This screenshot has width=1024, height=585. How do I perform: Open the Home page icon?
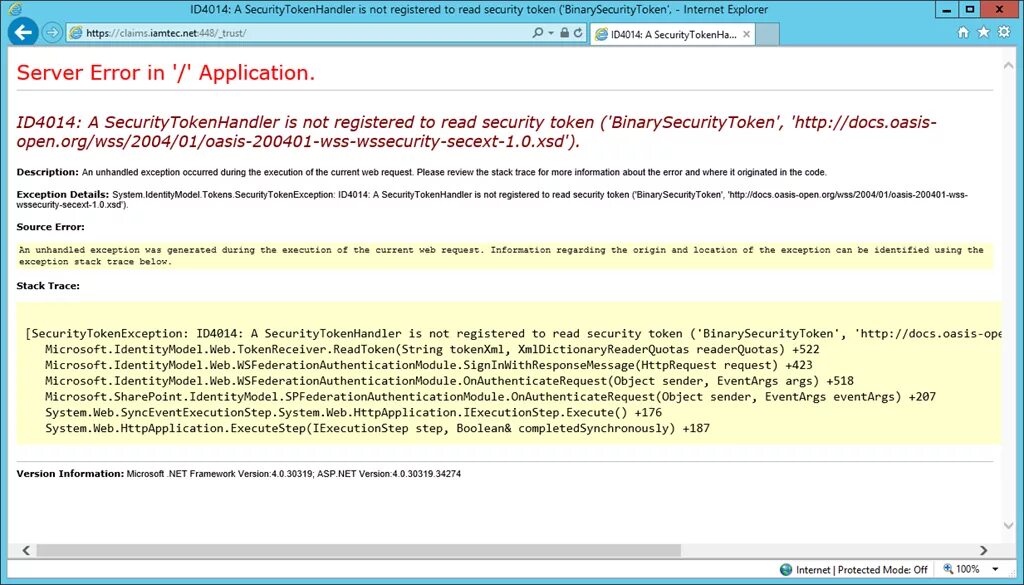click(x=963, y=33)
